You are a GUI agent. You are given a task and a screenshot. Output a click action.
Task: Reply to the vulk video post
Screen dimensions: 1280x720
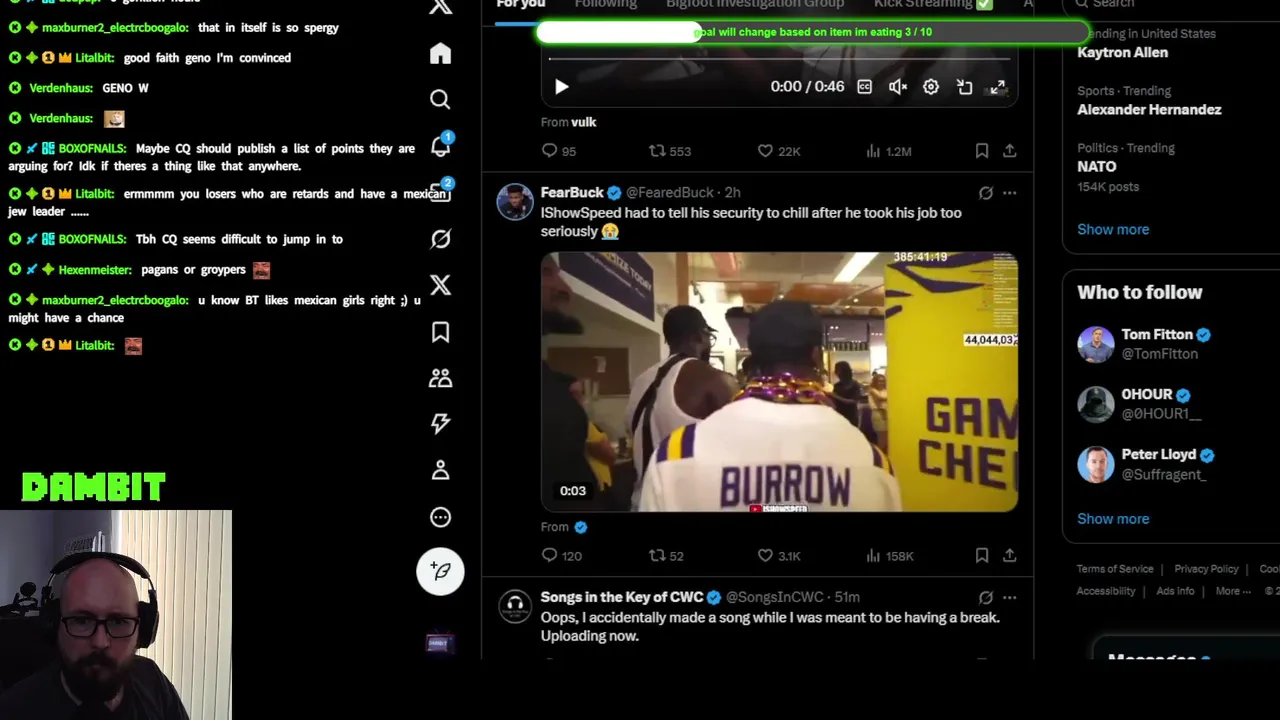(558, 151)
